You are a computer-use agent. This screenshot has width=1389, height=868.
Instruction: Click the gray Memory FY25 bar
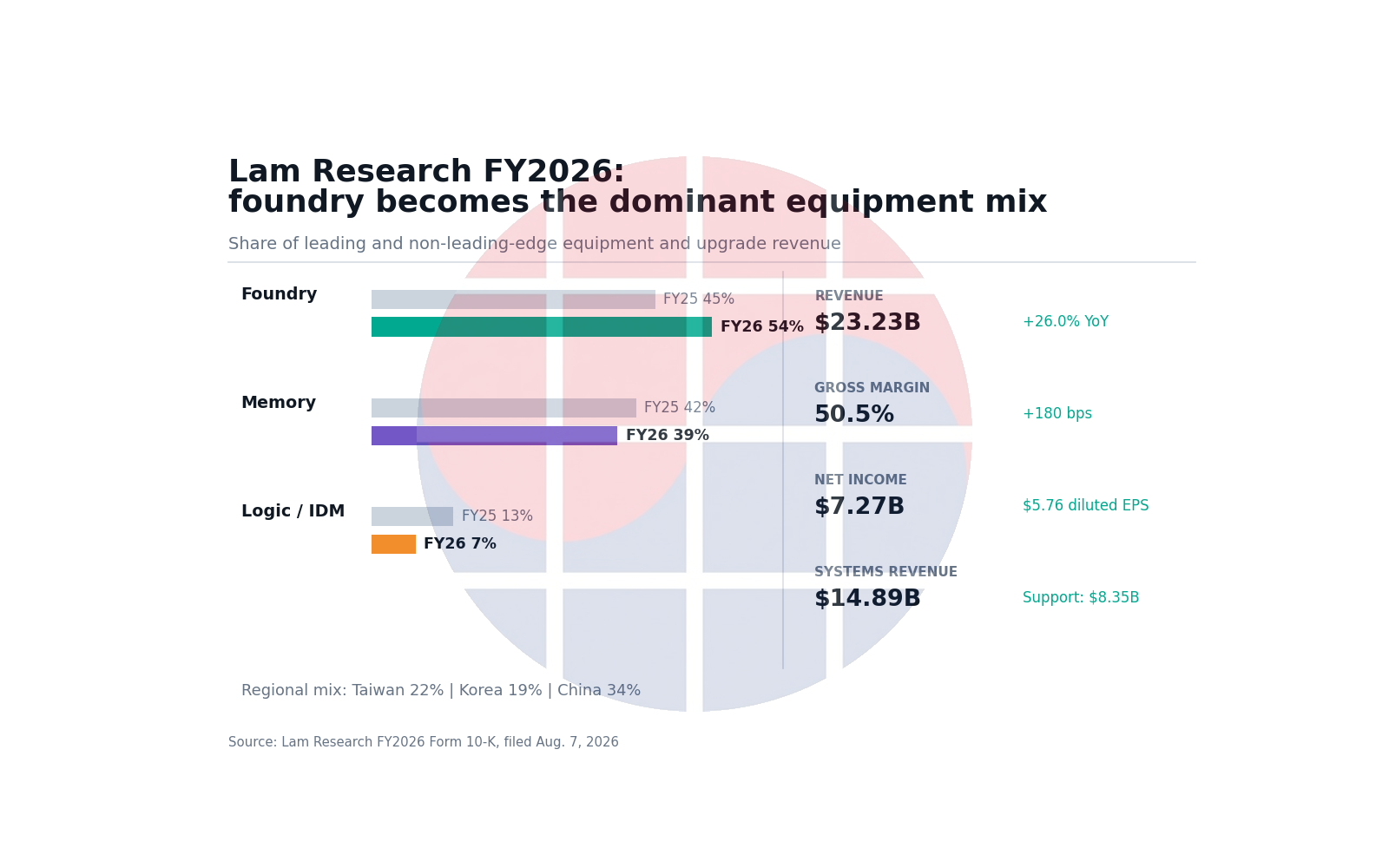coord(504,408)
